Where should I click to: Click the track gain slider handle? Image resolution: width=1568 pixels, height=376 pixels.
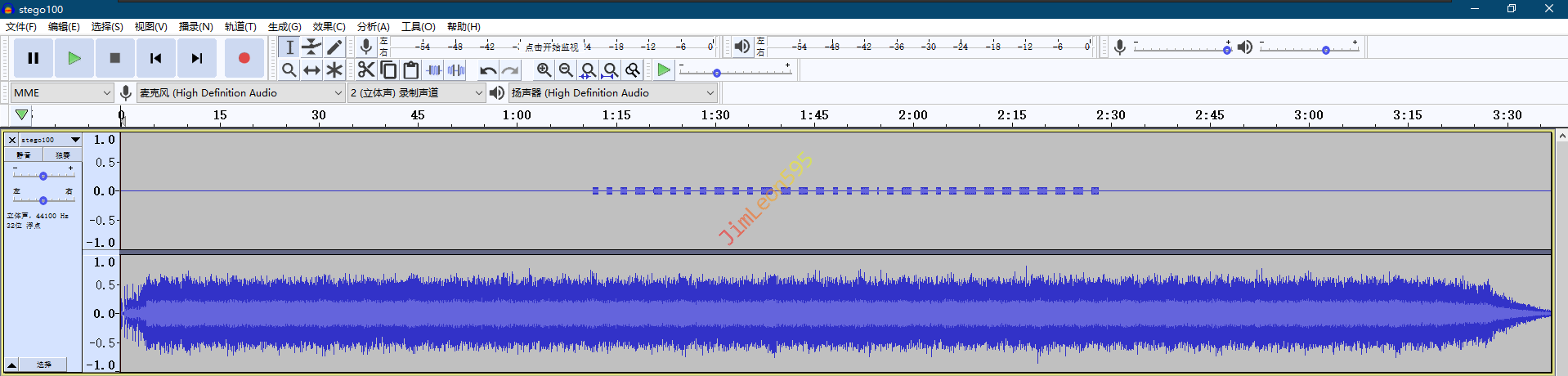click(43, 176)
